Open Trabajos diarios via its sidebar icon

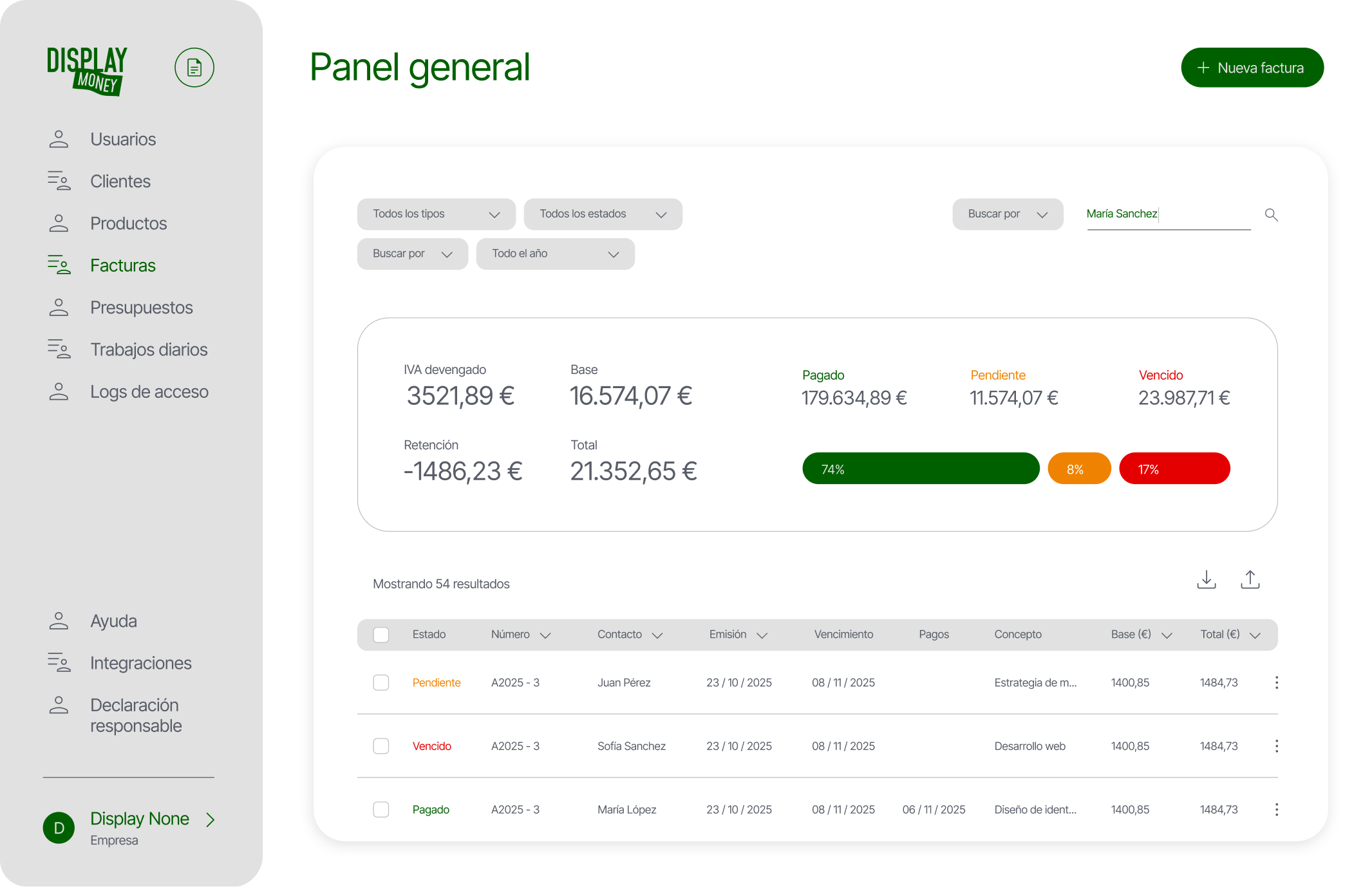pyautogui.click(x=59, y=349)
